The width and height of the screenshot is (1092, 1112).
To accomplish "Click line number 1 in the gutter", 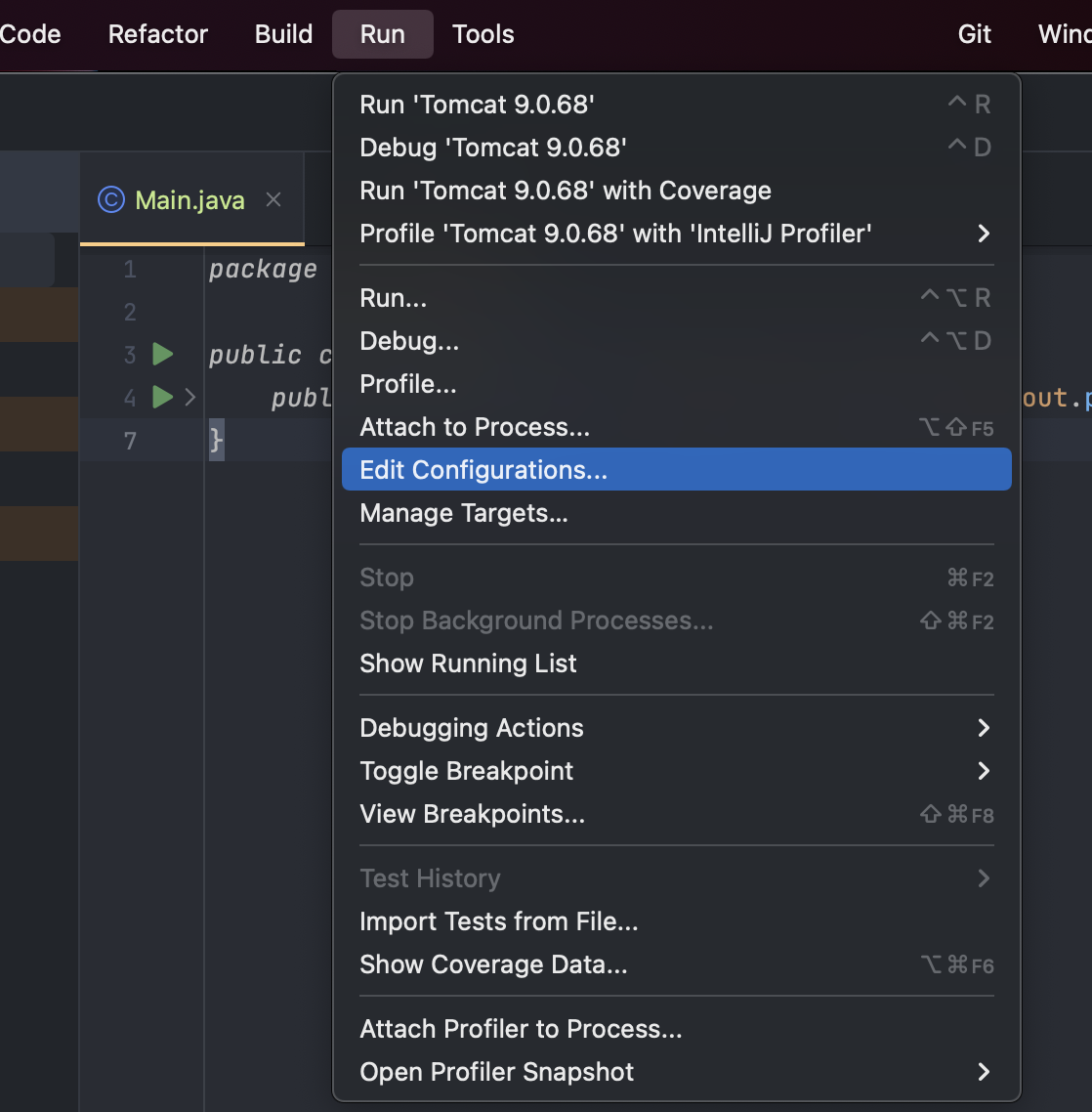I will (130, 269).
